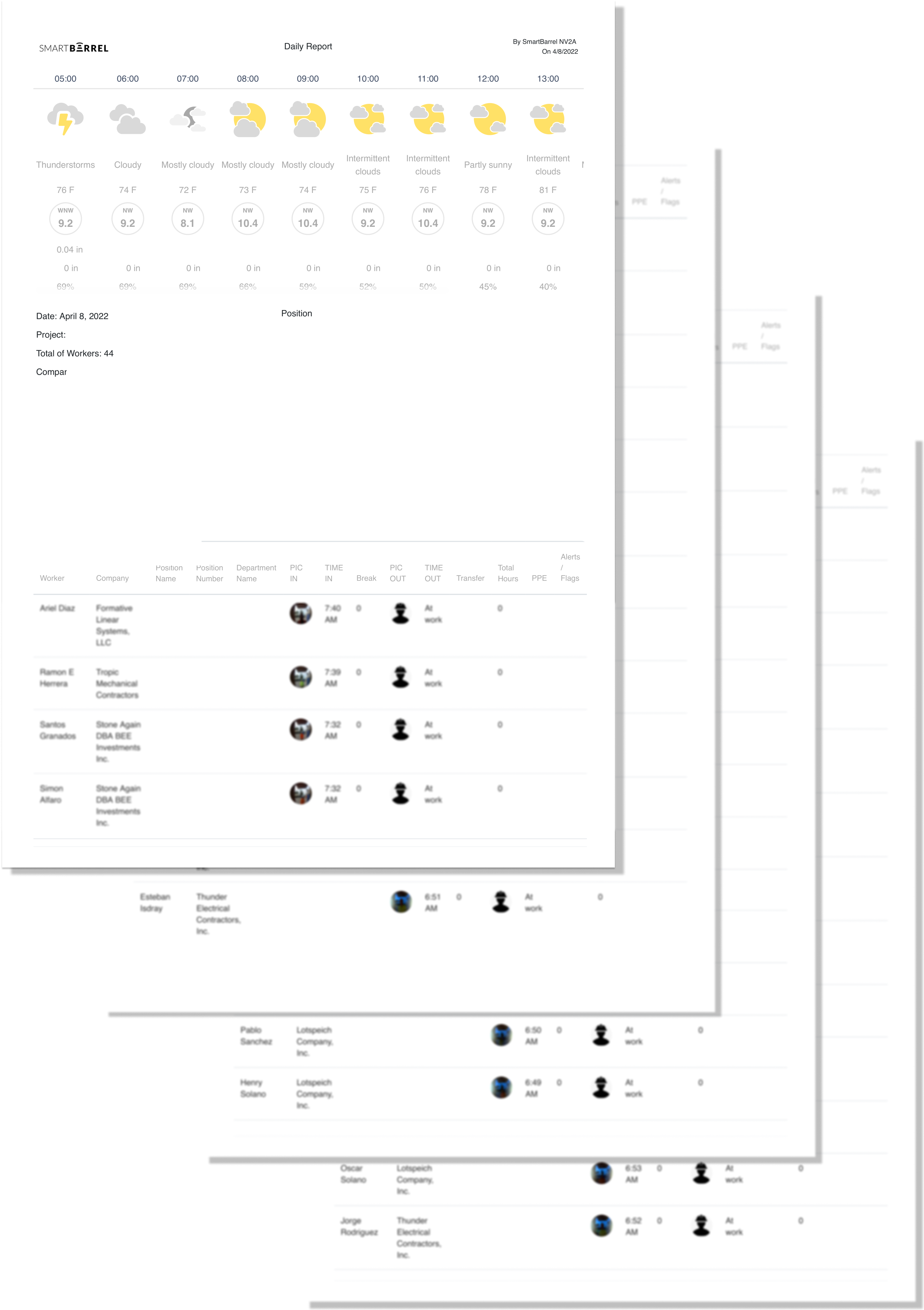Select the Daily Report menu title
The image size is (924, 1310).
click(307, 46)
